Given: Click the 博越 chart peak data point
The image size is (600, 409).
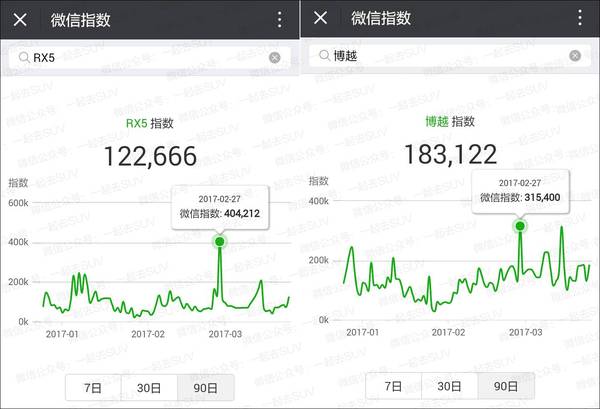Looking at the screenshot, I should 520,226.
